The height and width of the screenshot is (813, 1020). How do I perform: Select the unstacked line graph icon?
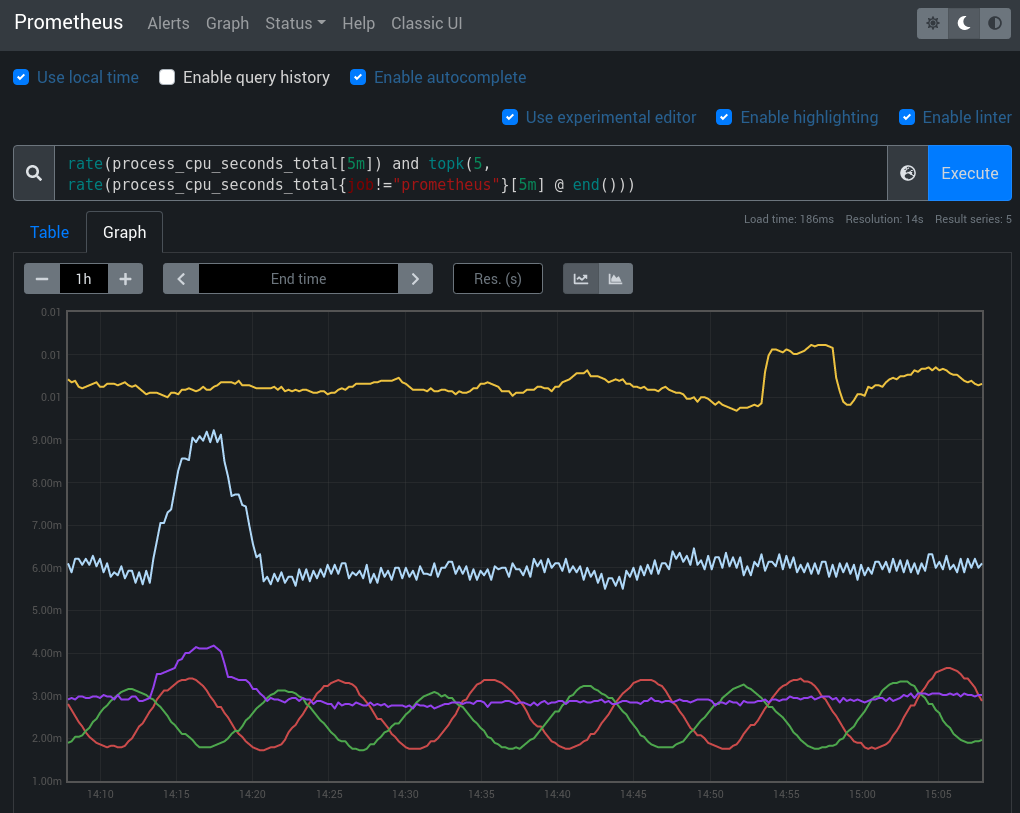click(581, 278)
